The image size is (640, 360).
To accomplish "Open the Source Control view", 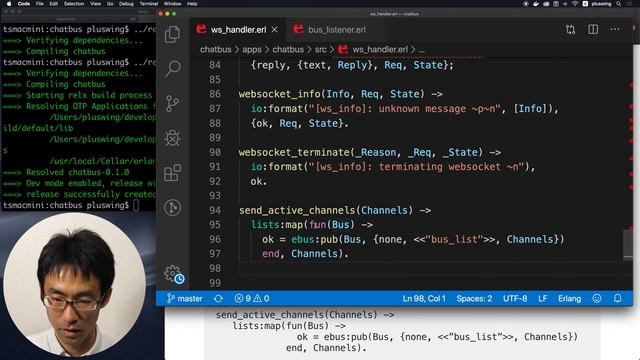I will click(172, 103).
